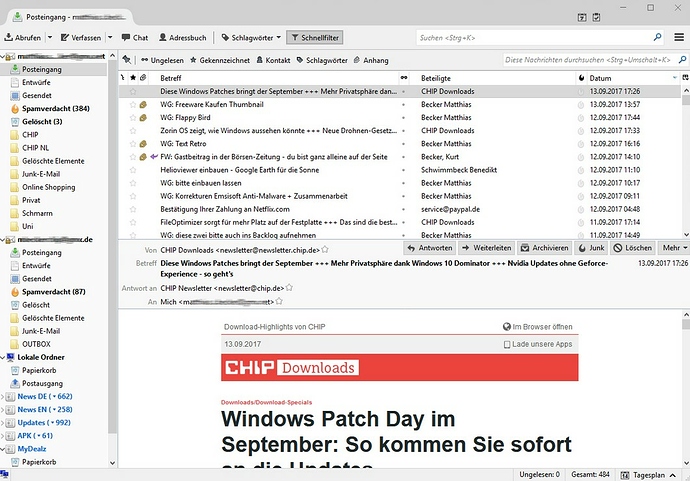
Task: Click the attachment column header icon
Action: pyautogui.click(x=143, y=78)
